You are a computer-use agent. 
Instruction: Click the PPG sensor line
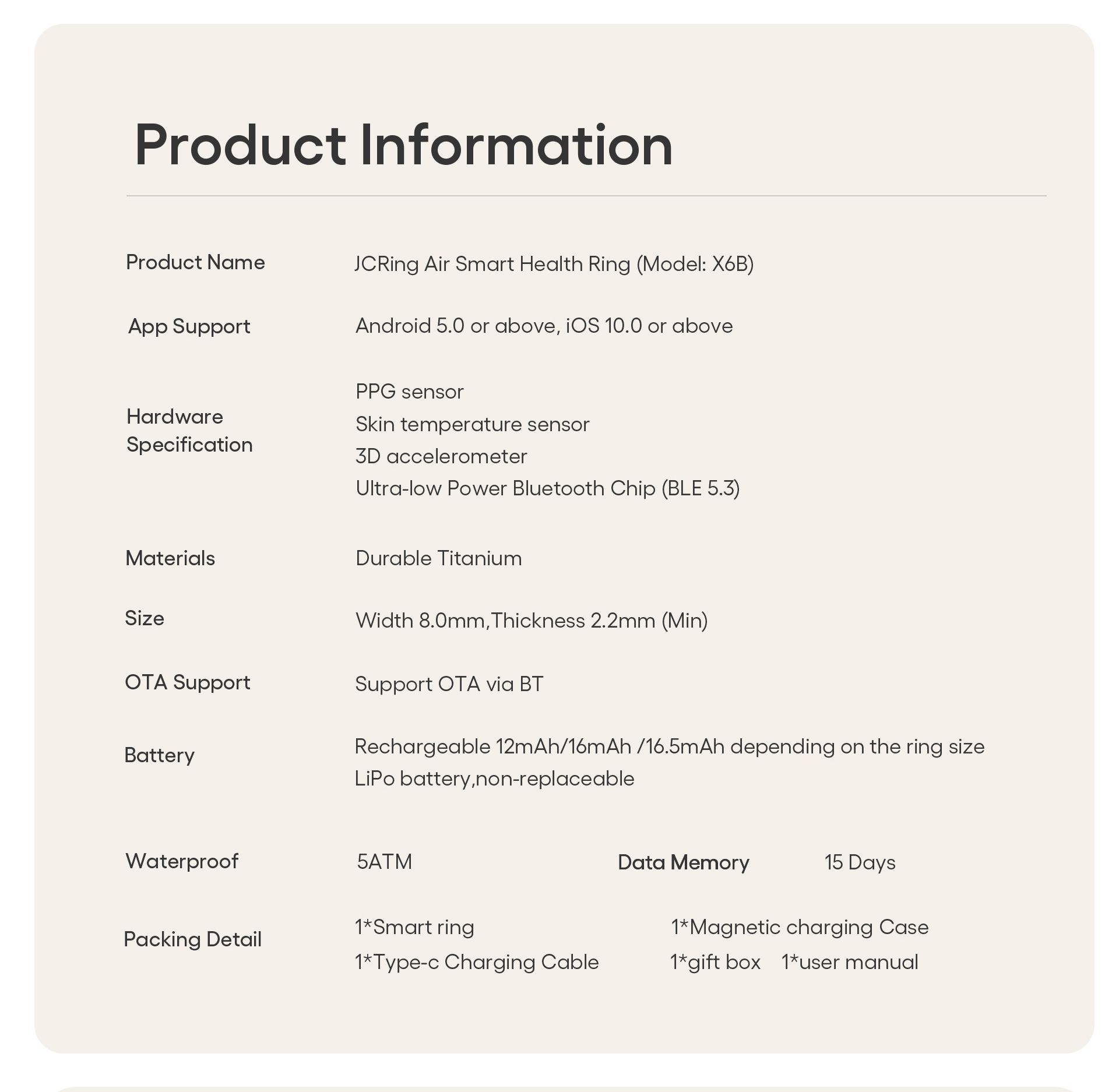(409, 392)
